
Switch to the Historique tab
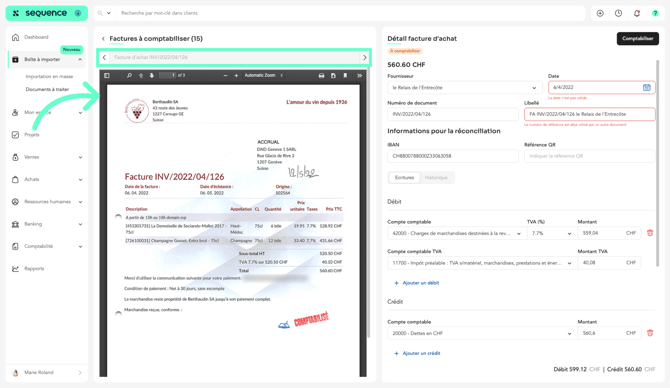pos(436,177)
